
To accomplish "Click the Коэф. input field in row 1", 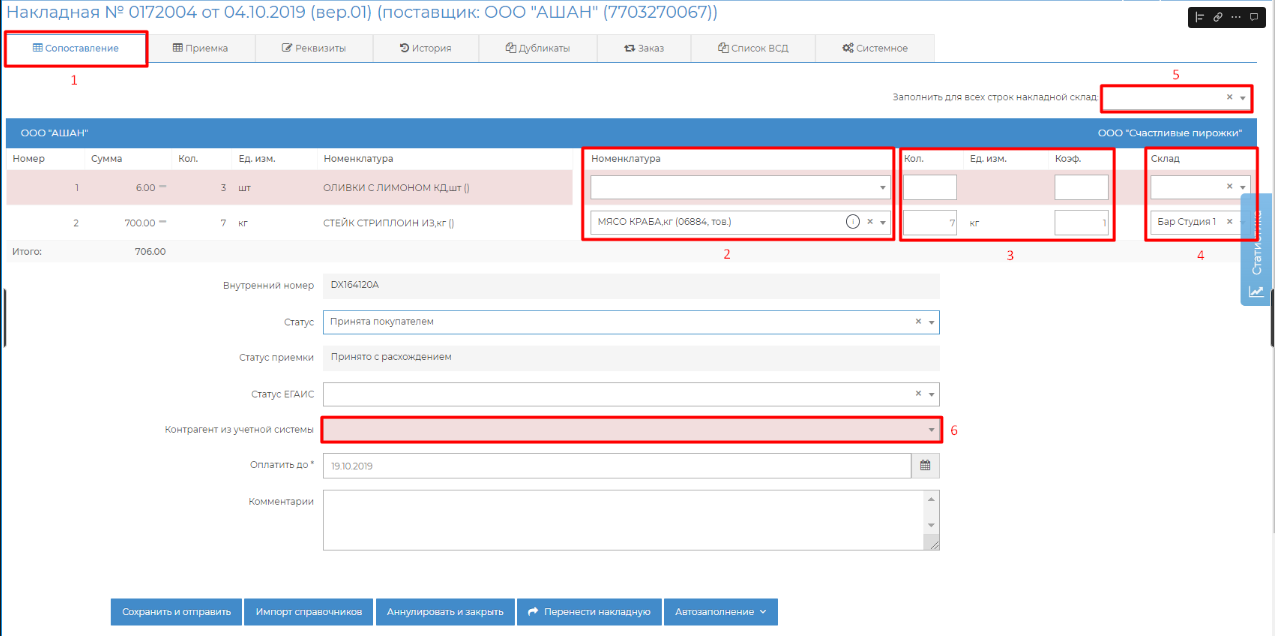I will [1081, 187].
